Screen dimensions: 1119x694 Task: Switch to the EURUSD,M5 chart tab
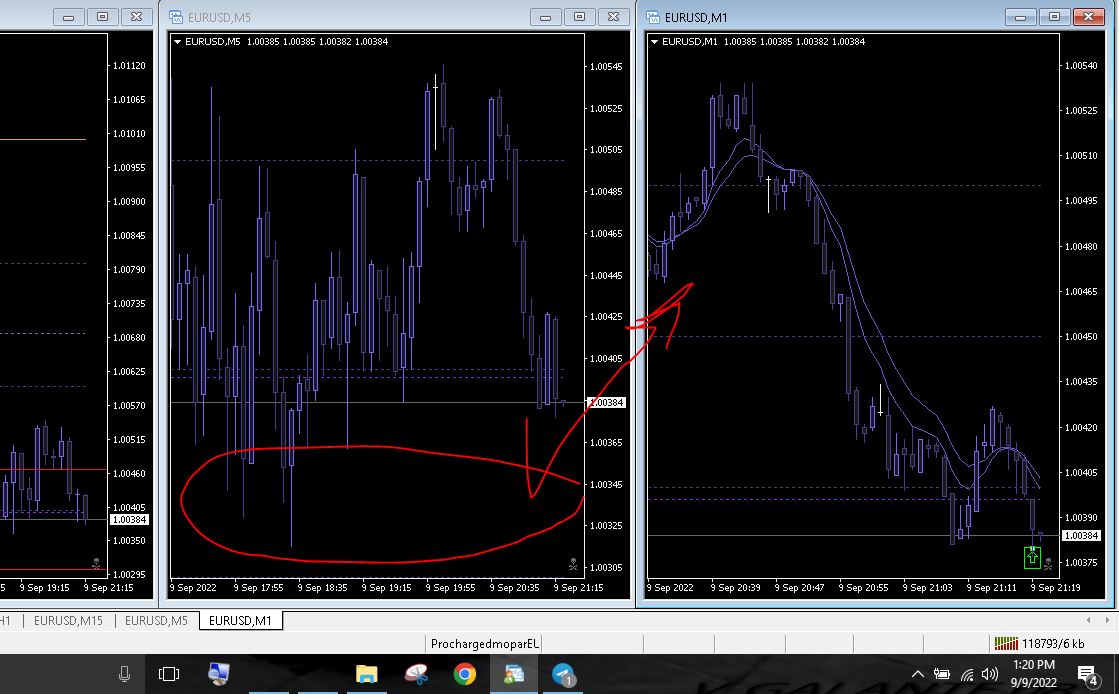(x=156, y=620)
